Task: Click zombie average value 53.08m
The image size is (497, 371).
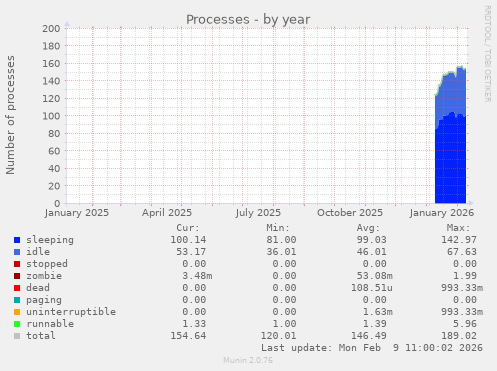Action: click(375, 276)
